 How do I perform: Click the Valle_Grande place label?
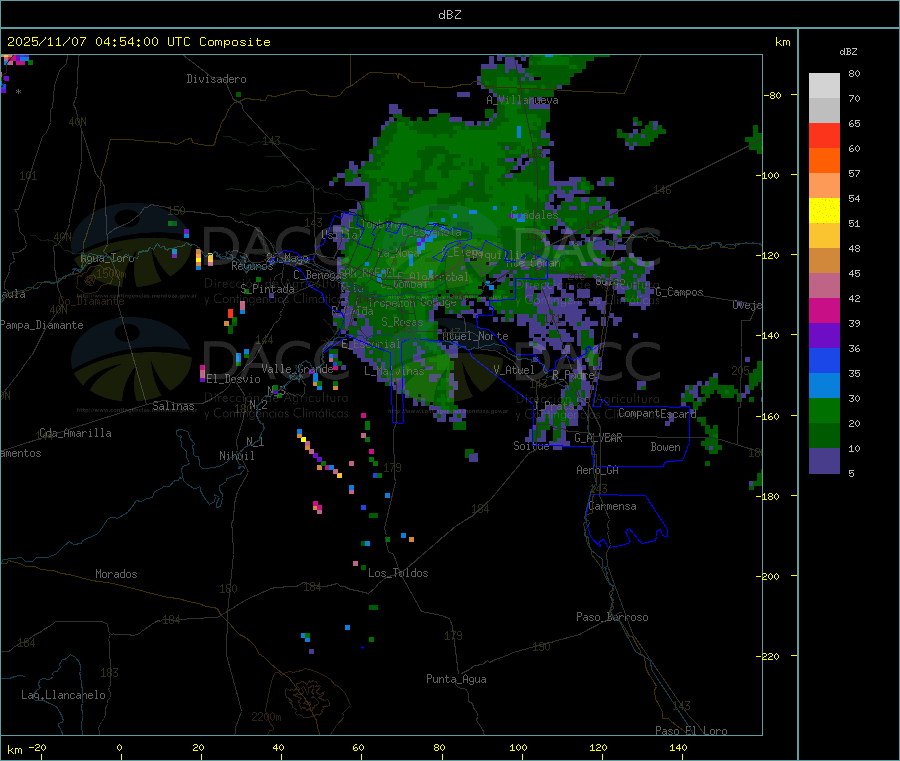297,369
